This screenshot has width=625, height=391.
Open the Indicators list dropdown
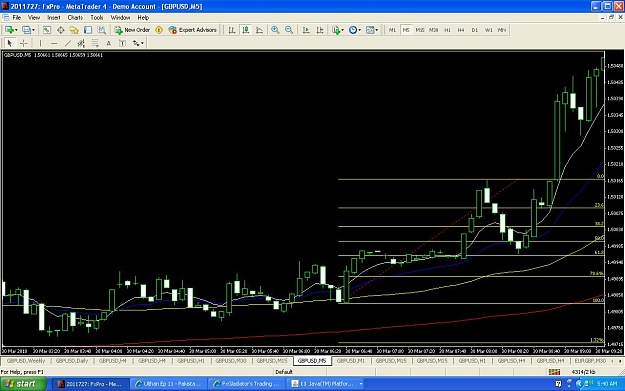338,30
